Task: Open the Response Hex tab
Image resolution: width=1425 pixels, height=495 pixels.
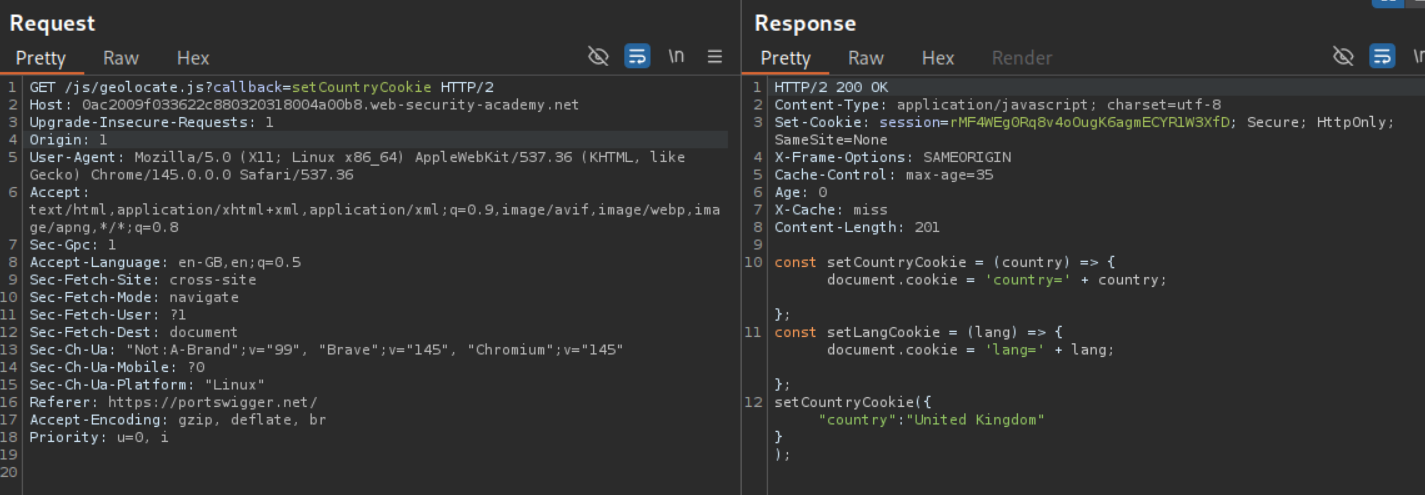Action: (938, 58)
